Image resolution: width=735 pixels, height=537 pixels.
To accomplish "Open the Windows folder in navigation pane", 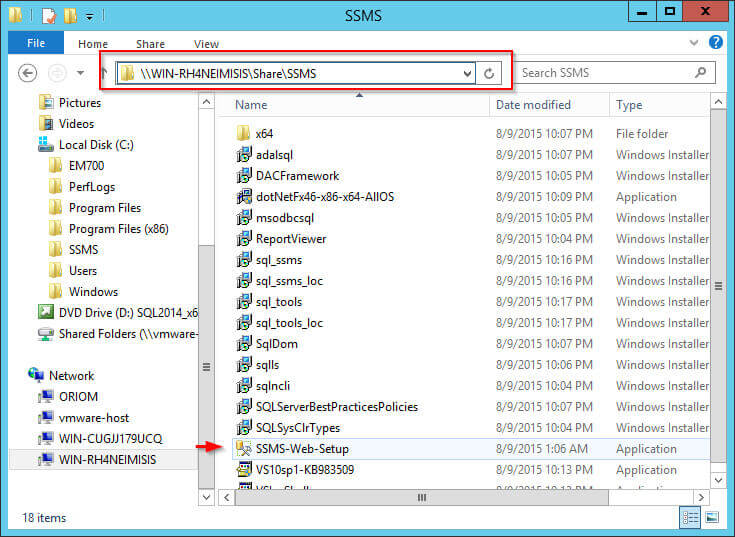I will point(93,291).
